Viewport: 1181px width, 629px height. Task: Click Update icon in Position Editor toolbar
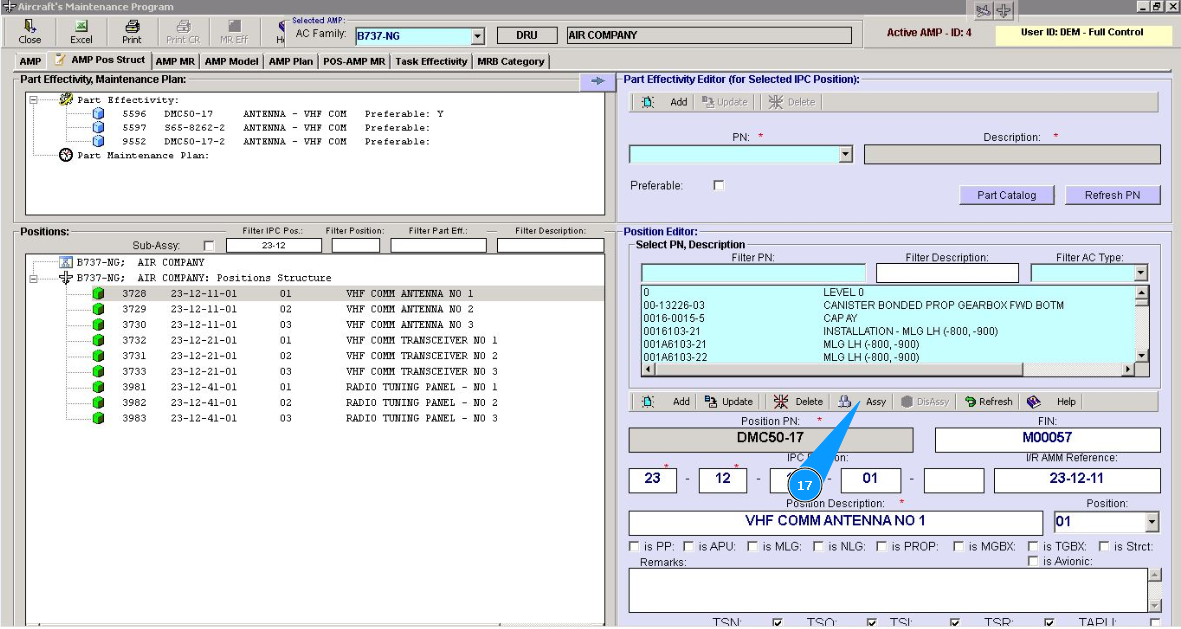[728, 401]
